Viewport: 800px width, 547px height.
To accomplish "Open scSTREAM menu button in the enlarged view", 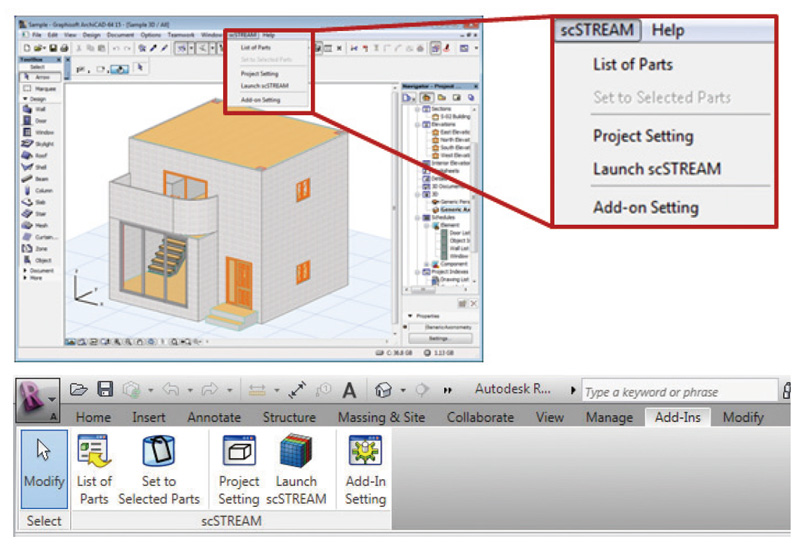I will 597,30.
